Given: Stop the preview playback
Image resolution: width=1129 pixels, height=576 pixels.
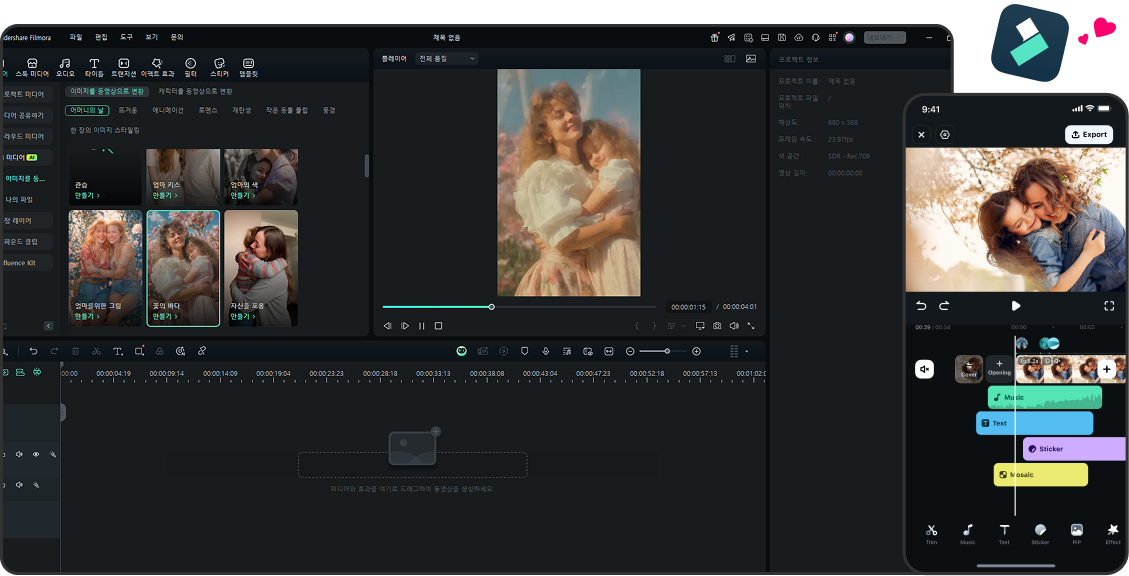Looking at the screenshot, I should click(x=438, y=326).
